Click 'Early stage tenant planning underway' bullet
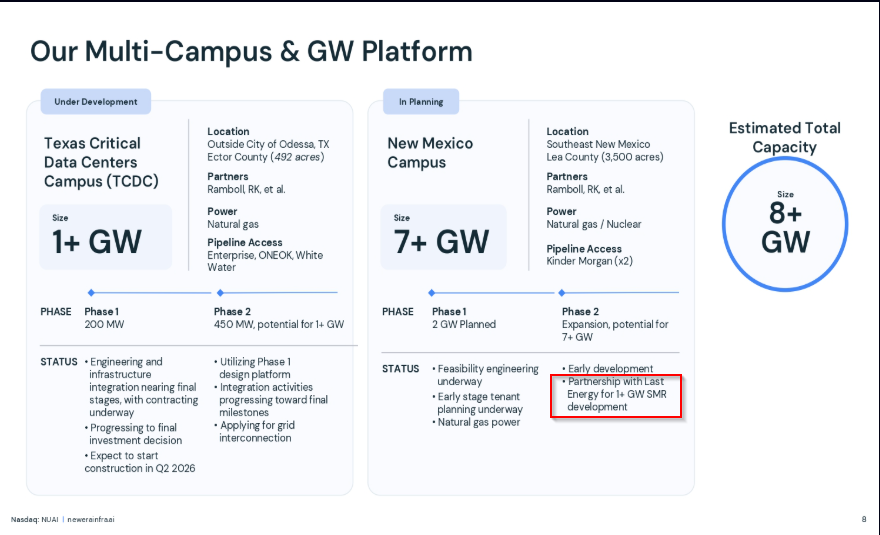The image size is (880, 535). coord(478,403)
